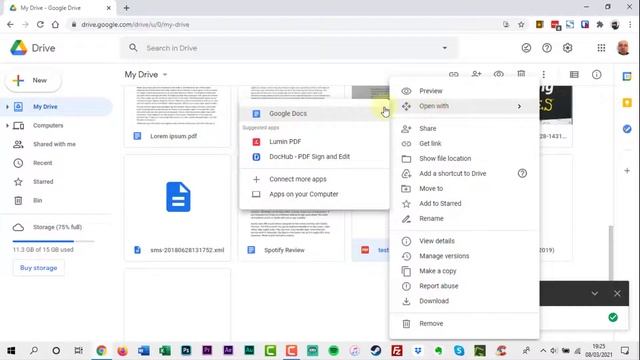Viewport: 640px width, 360px height.
Task: Open search options dropdown arrow
Action: coord(444,48)
